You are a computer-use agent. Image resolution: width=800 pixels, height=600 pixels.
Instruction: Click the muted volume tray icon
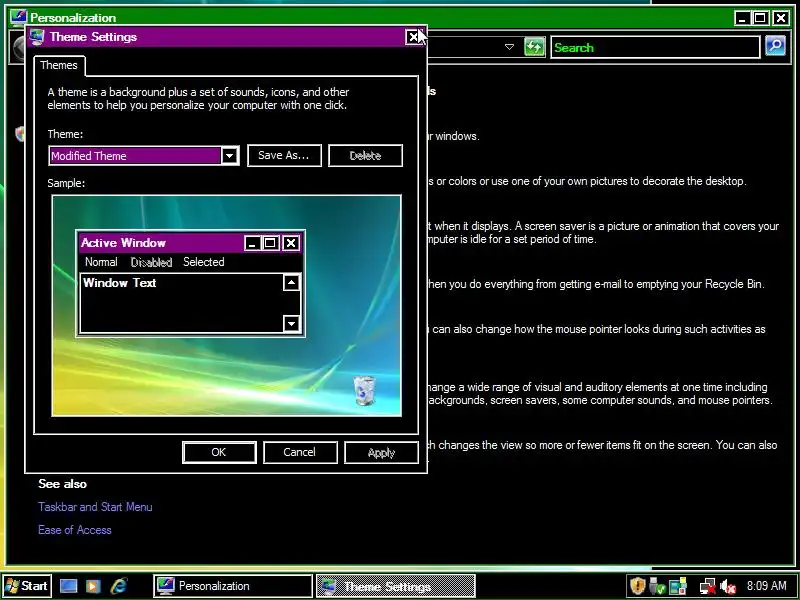(728, 586)
